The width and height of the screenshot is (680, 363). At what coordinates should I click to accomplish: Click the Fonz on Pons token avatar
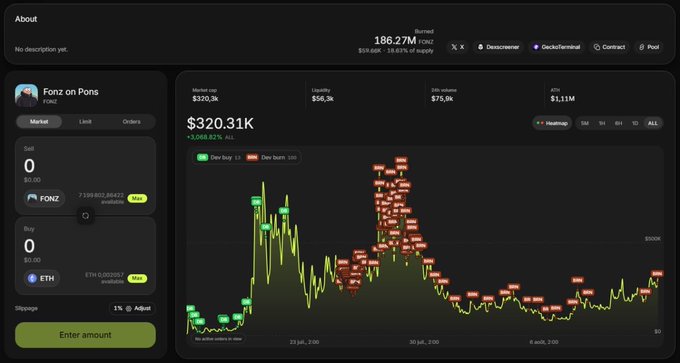(26, 95)
